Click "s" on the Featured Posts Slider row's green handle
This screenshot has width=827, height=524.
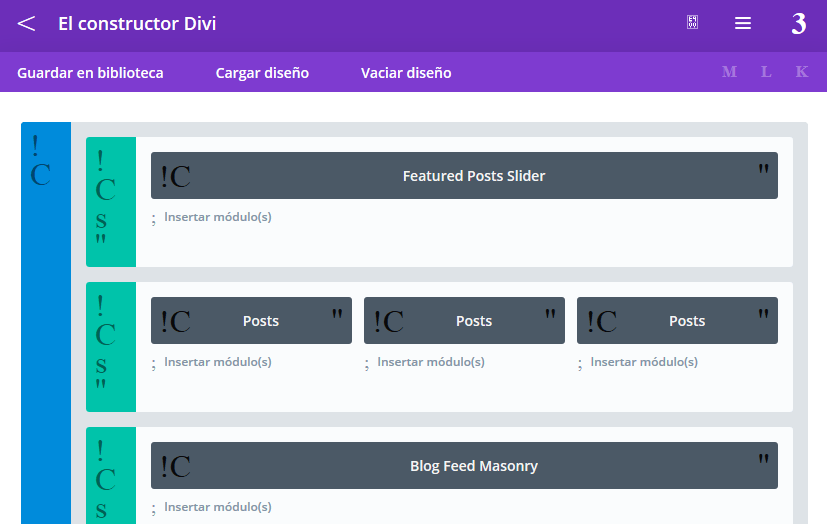[101, 220]
